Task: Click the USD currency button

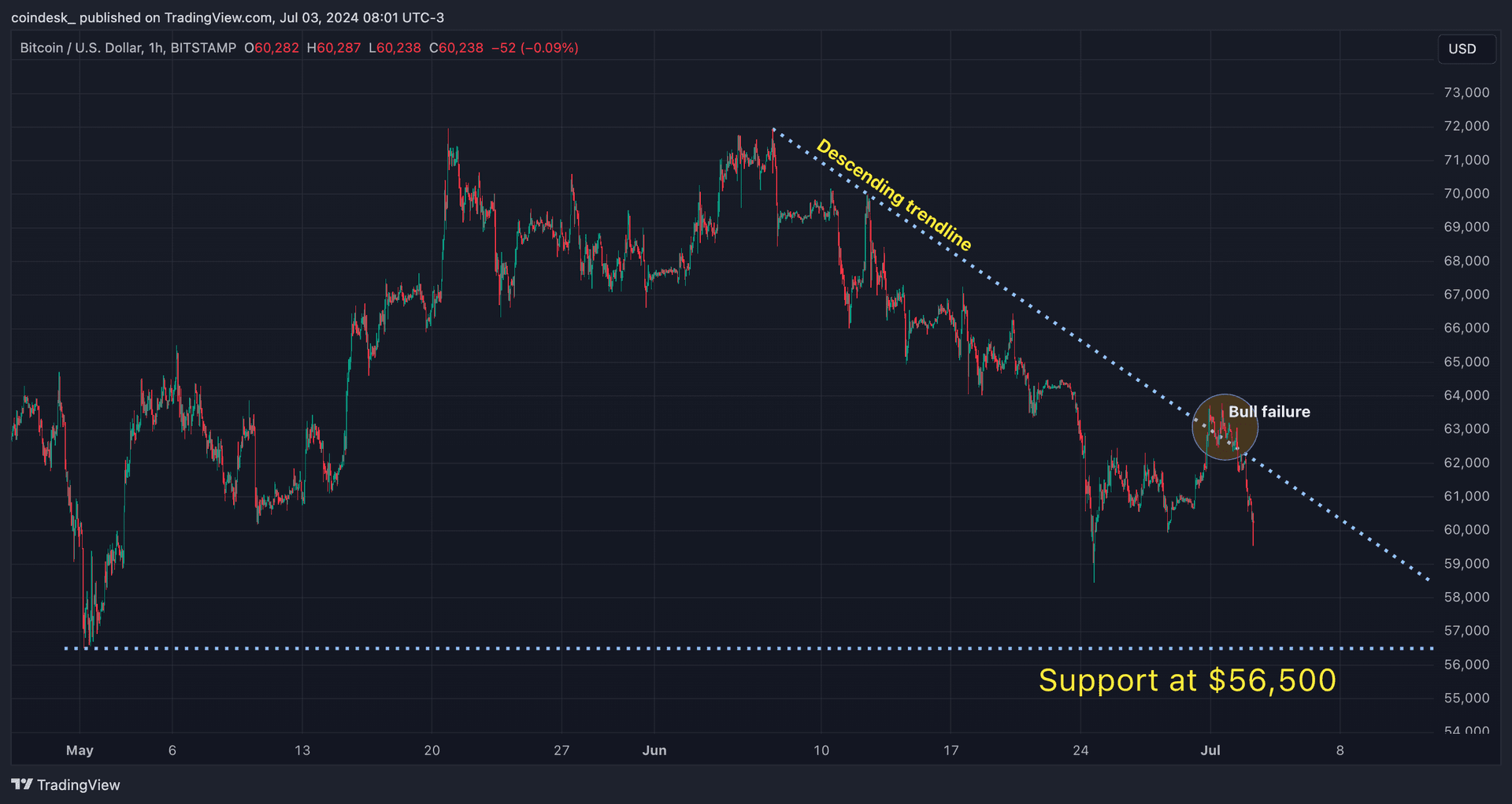Action: point(1466,49)
